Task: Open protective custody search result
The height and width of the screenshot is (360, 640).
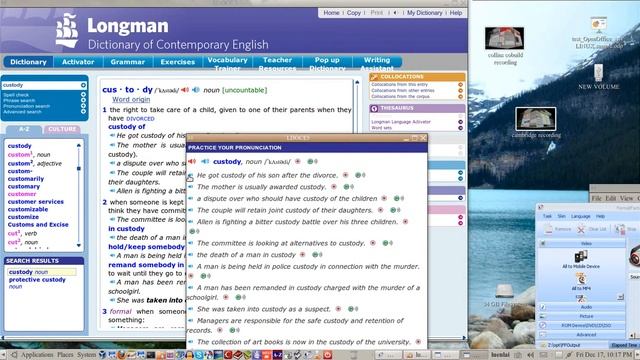Action: click(37, 280)
